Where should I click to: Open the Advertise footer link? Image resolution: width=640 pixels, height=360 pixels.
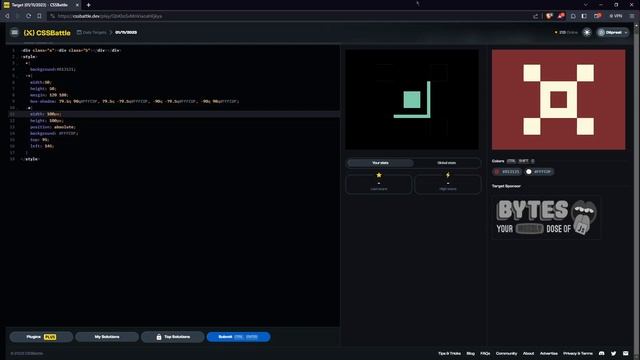pos(549,353)
